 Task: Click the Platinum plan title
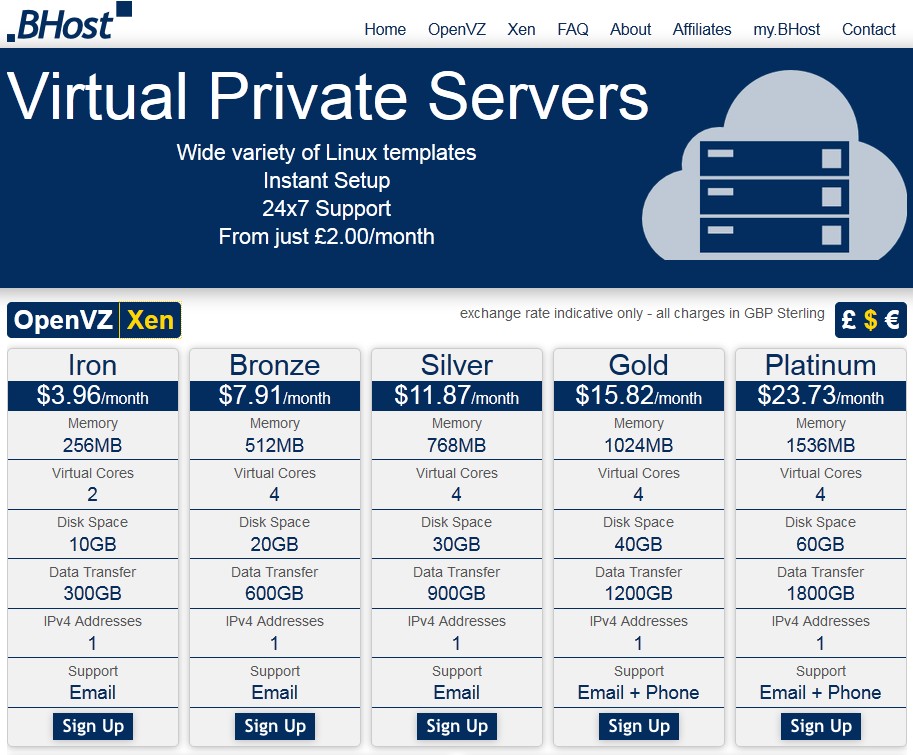tap(821, 365)
